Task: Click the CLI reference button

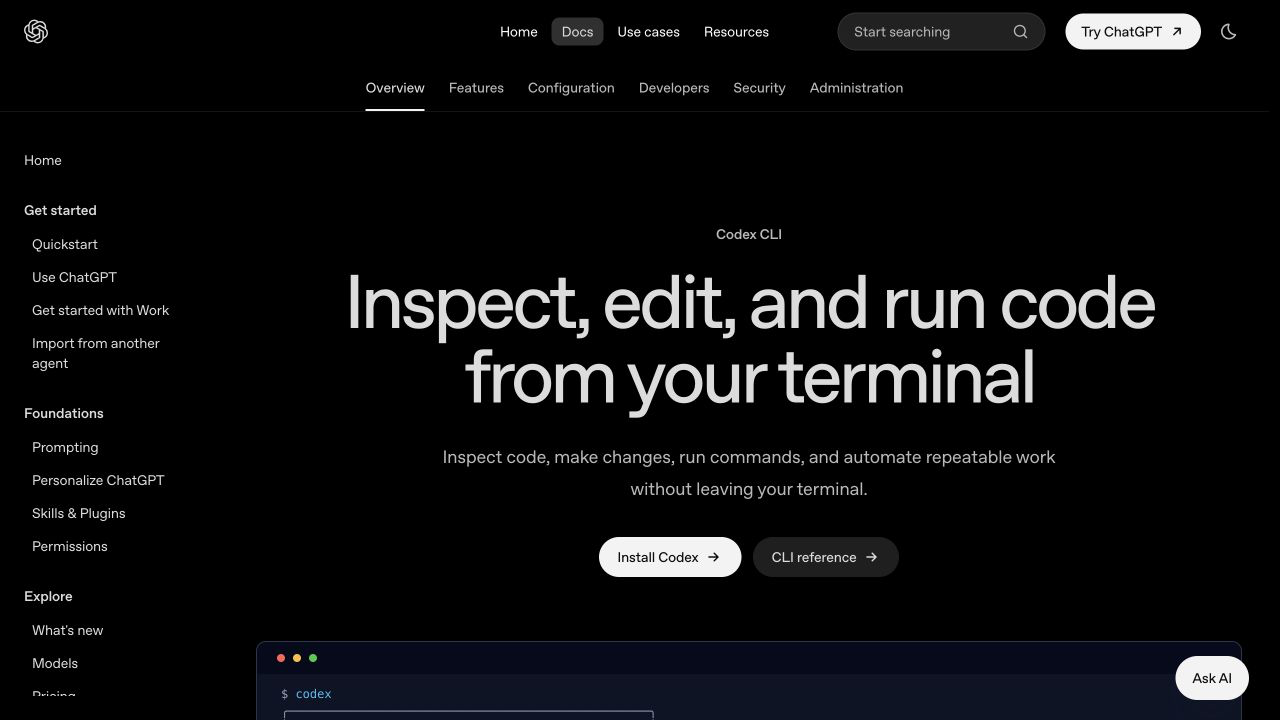Action: pyautogui.click(x=826, y=557)
